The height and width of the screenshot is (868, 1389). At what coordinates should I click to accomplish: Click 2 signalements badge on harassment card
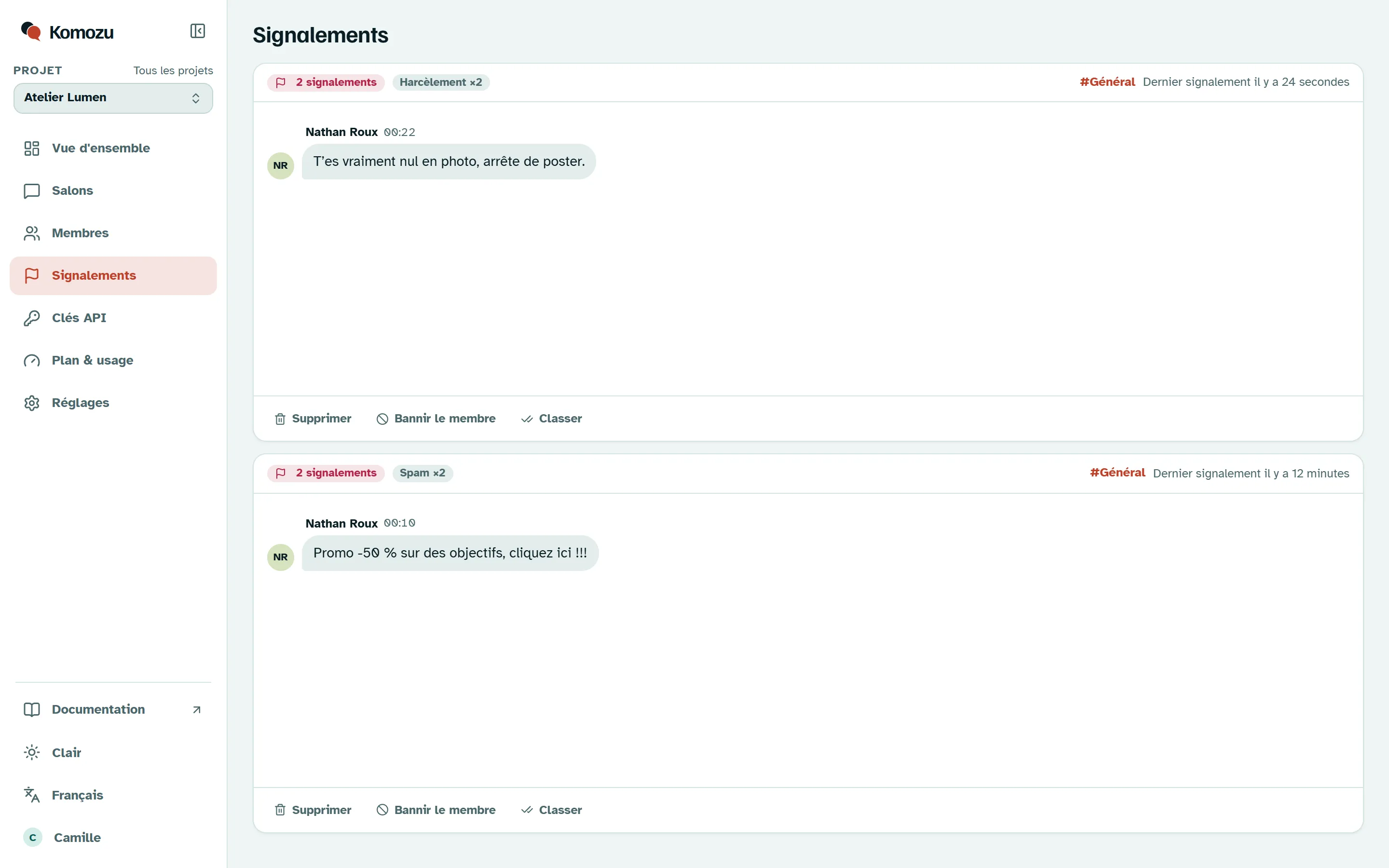pos(326,82)
